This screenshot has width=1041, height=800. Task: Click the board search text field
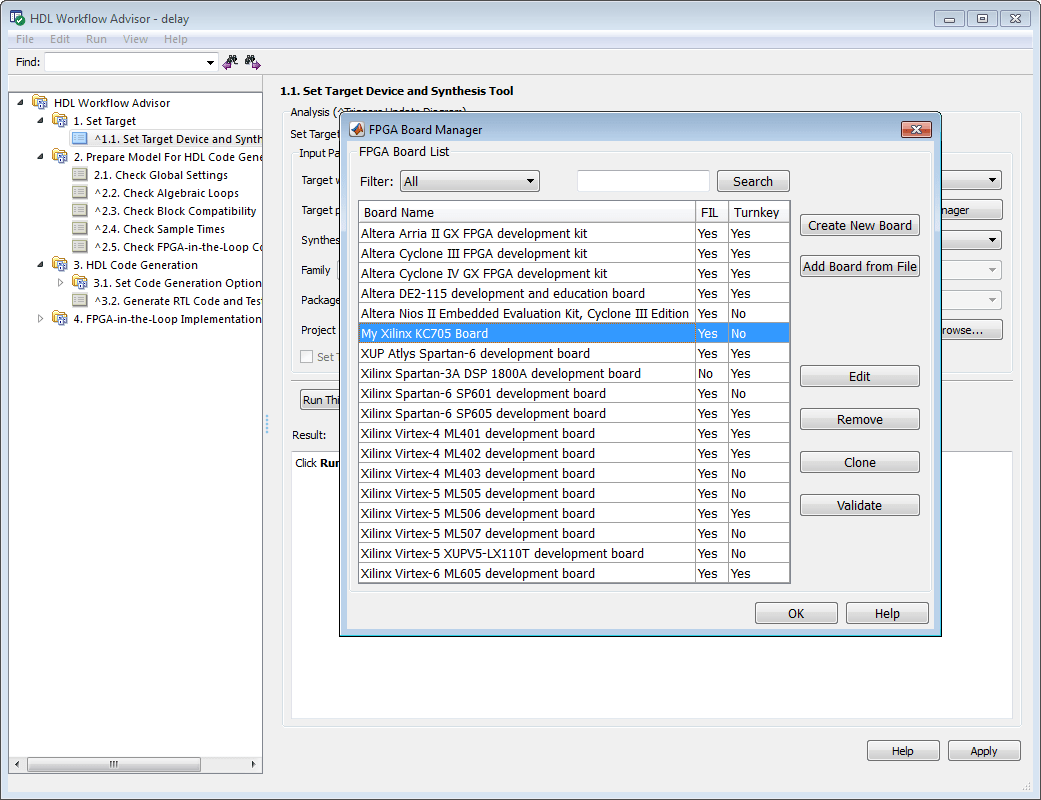pyautogui.click(x=643, y=181)
